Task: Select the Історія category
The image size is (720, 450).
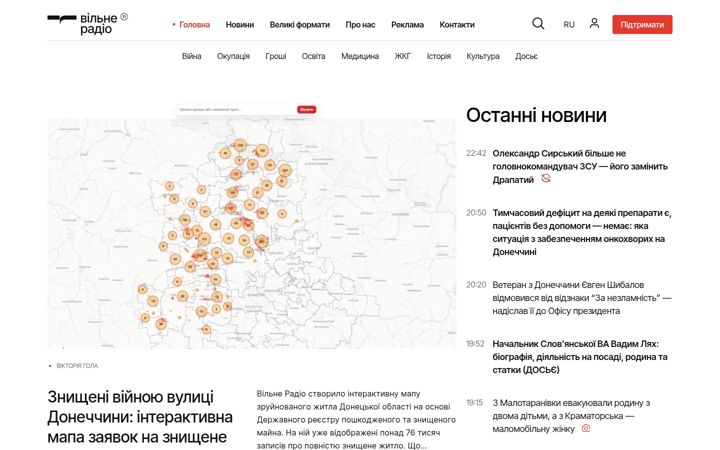Action: coord(439,56)
